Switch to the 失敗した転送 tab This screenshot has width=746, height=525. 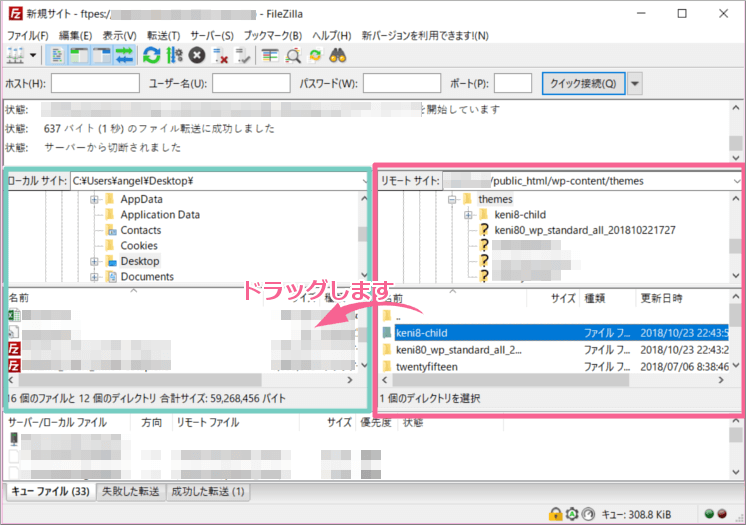pos(131,492)
